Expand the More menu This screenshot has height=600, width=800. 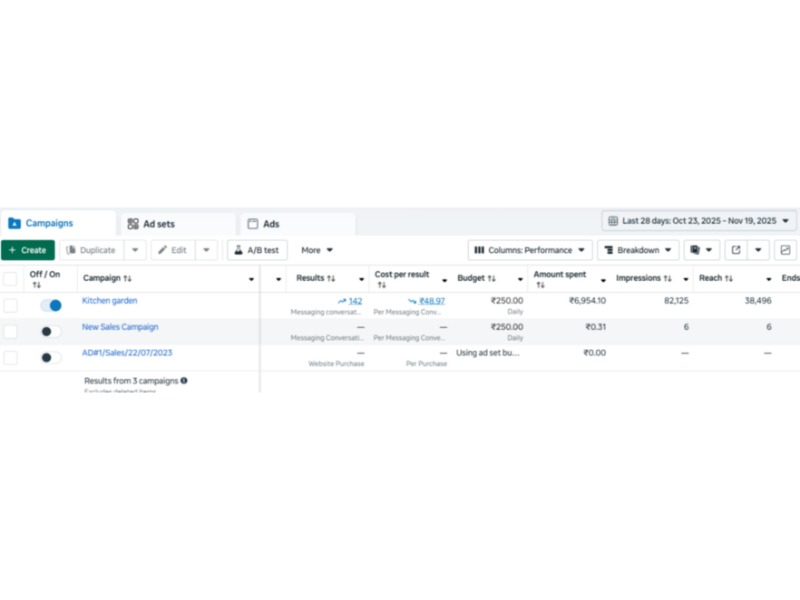coord(317,250)
